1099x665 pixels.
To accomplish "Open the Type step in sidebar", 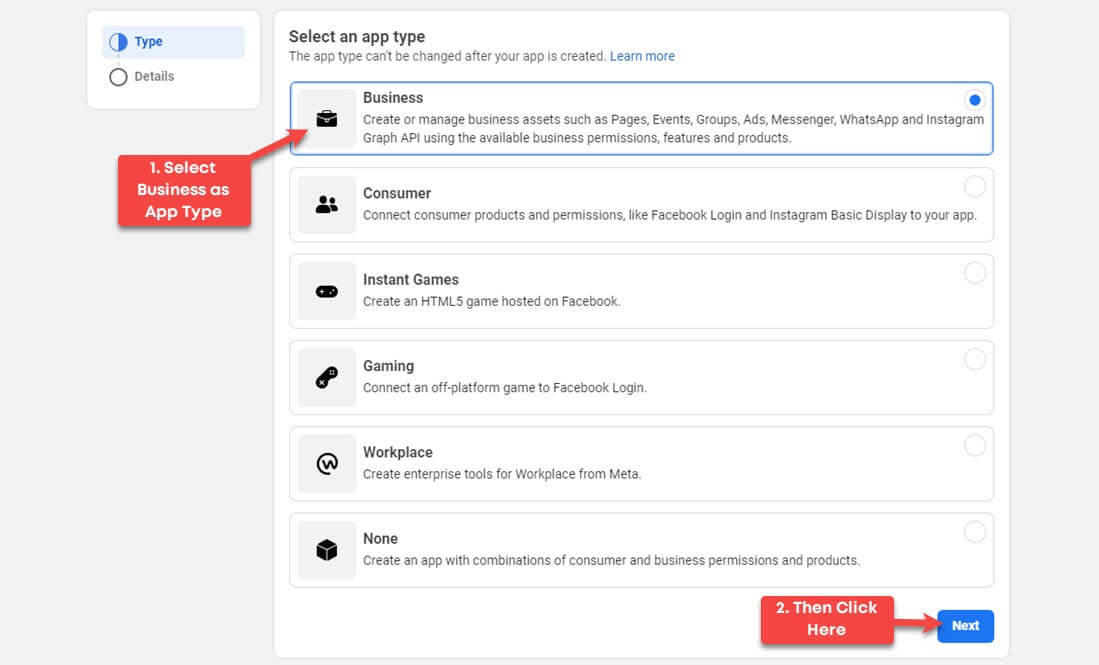I will click(x=173, y=42).
